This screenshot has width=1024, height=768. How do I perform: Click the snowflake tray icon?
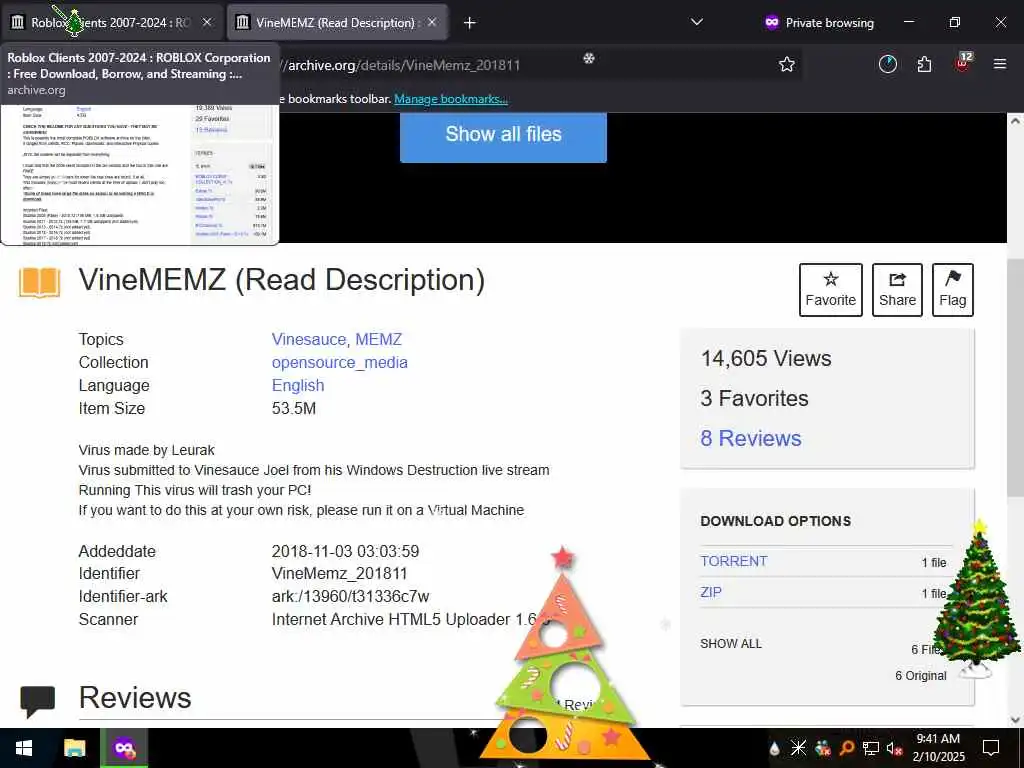798,748
